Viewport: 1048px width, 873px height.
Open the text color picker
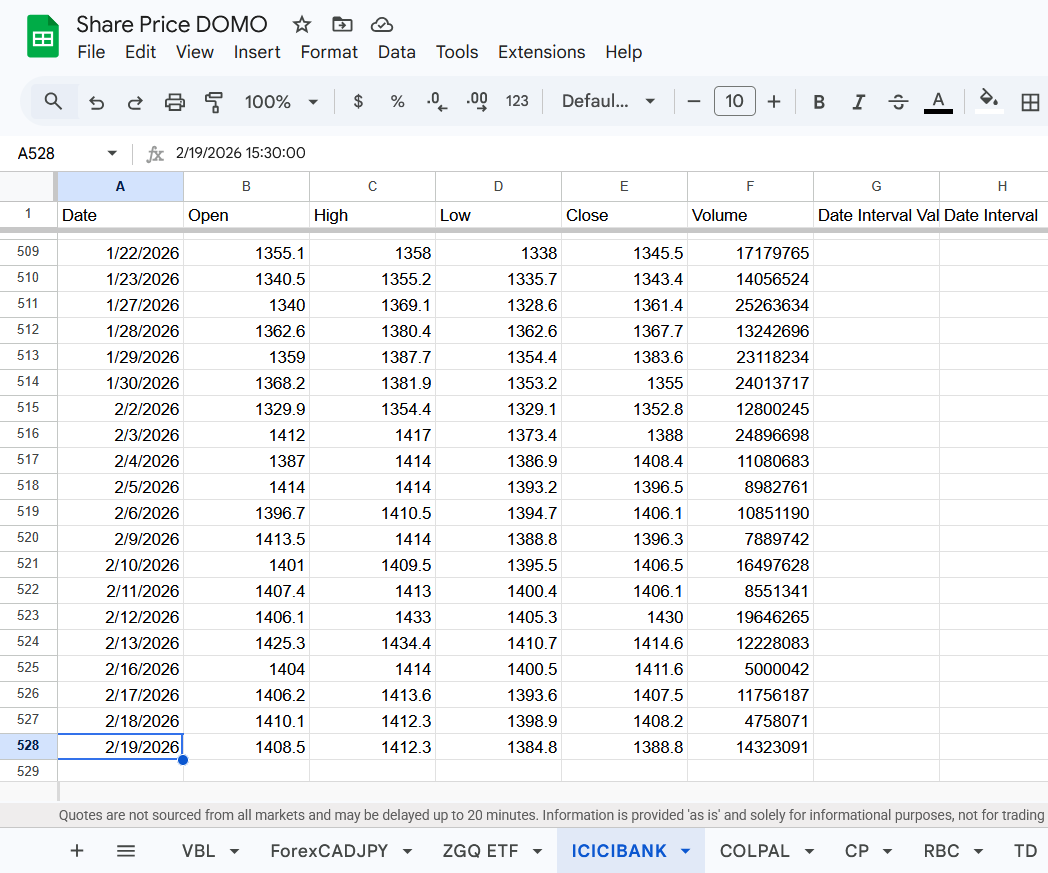pos(938,102)
